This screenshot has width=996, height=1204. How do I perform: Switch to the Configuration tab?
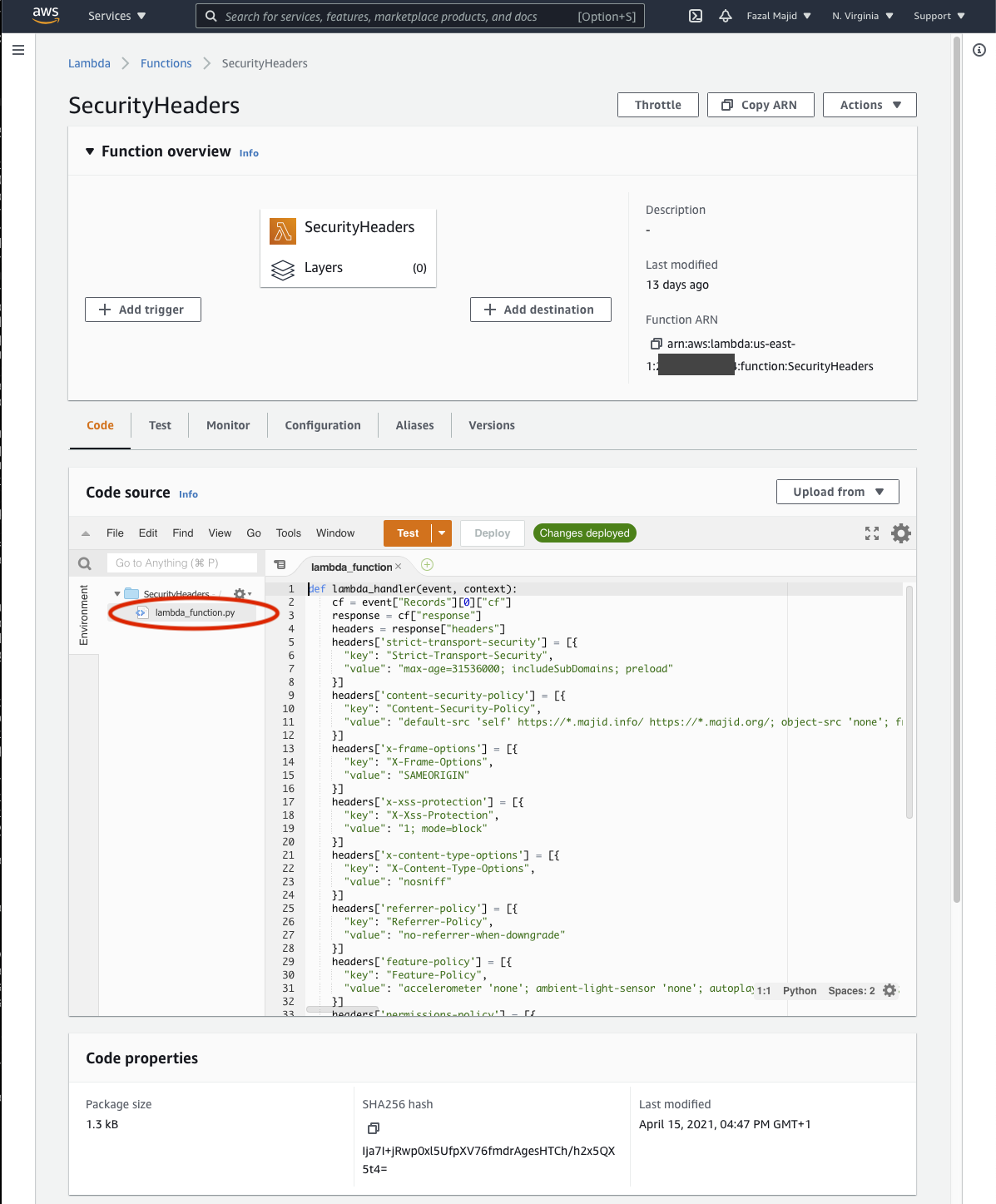click(x=323, y=425)
